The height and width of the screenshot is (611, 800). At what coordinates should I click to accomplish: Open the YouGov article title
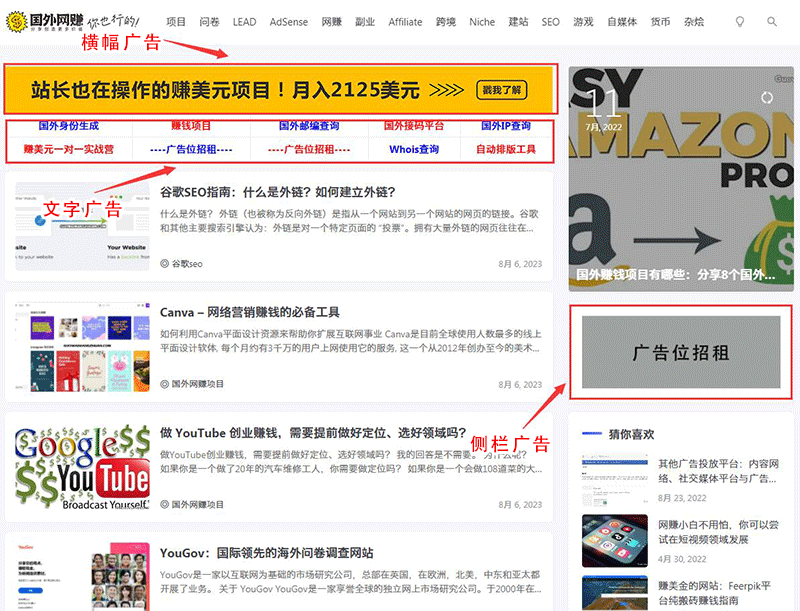(x=266, y=553)
